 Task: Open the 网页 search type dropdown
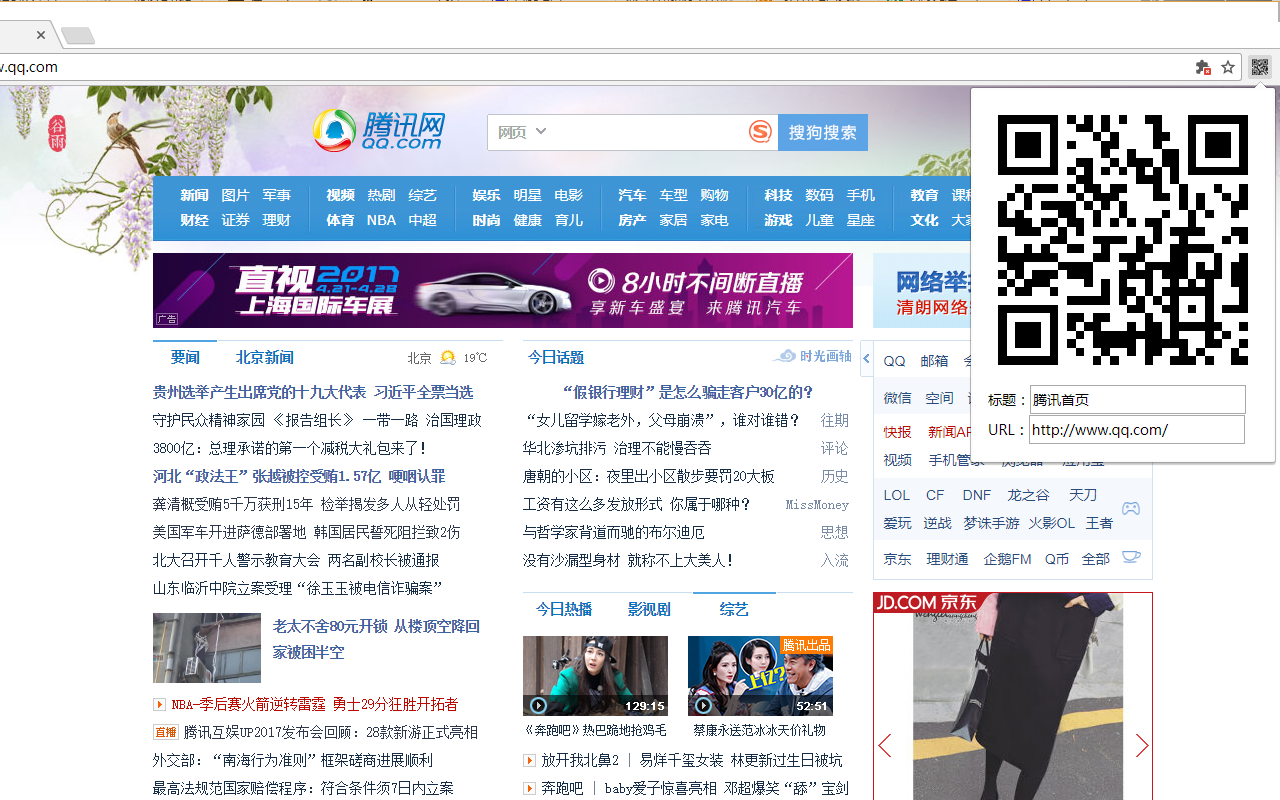[523, 132]
